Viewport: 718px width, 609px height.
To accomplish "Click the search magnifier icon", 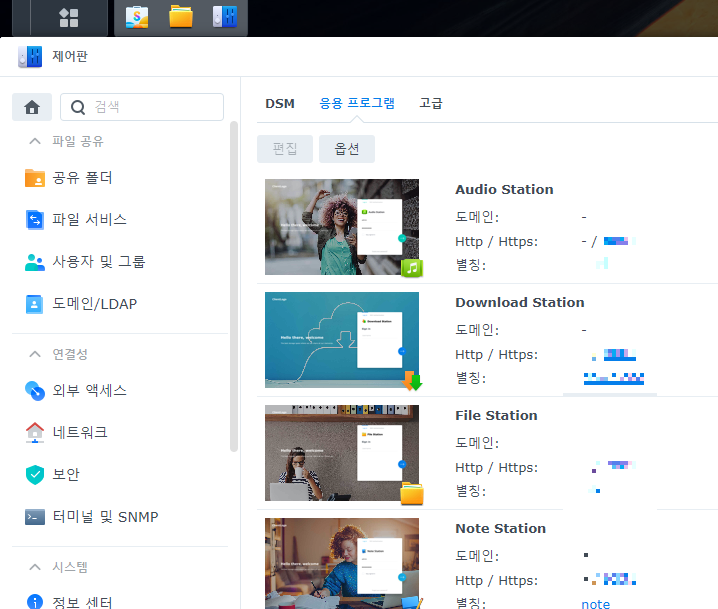I will coord(78,107).
